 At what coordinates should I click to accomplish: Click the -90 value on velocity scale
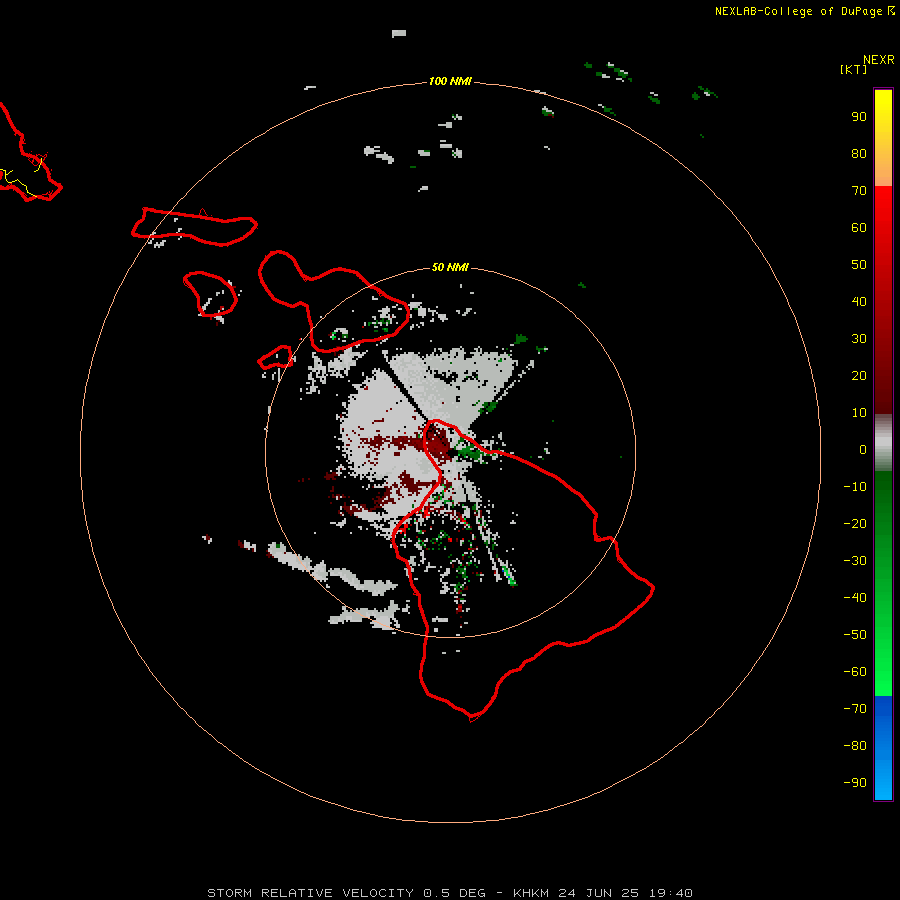855,783
